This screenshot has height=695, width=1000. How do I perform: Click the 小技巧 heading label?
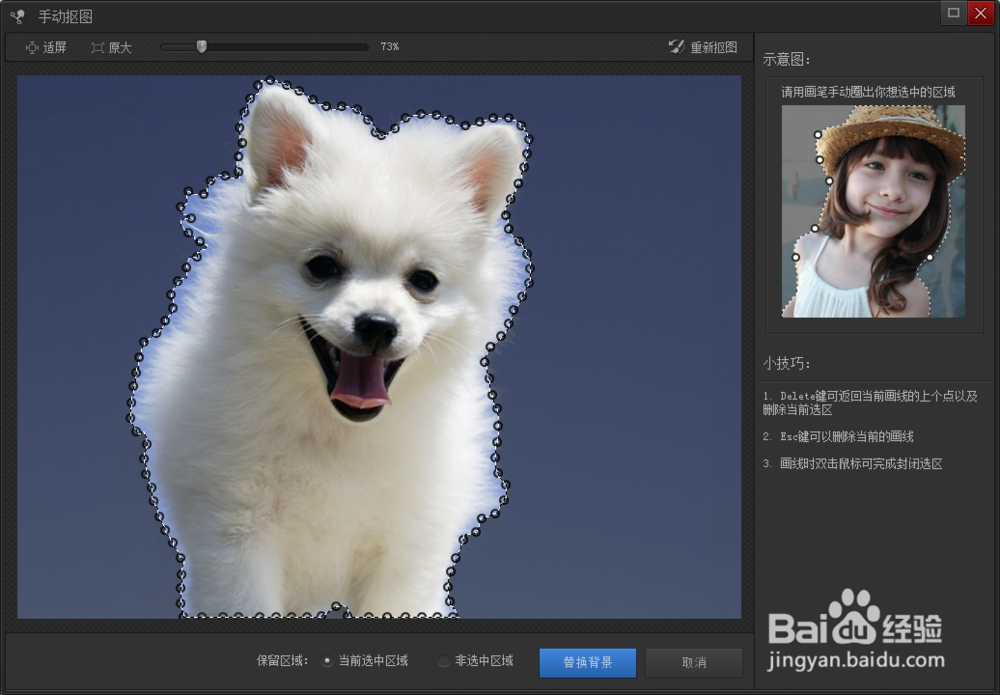pyautogui.click(x=786, y=363)
